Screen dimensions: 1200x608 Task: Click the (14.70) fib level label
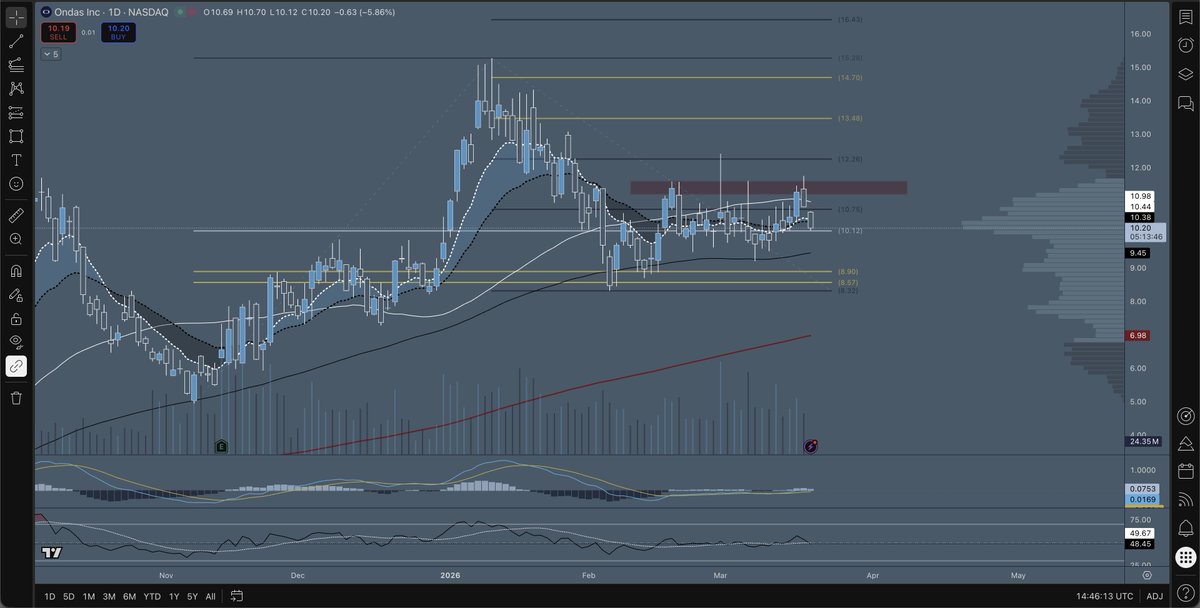coord(849,77)
